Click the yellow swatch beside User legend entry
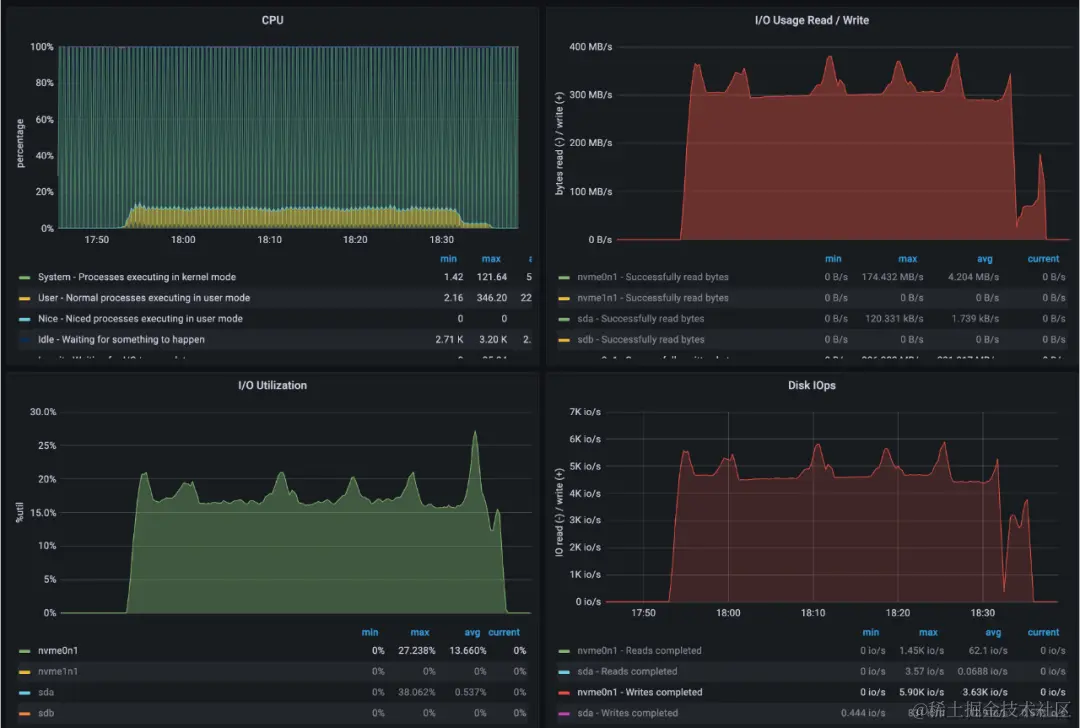Image resolution: width=1080 pixels, height=728 pixels. pos(25,298)
